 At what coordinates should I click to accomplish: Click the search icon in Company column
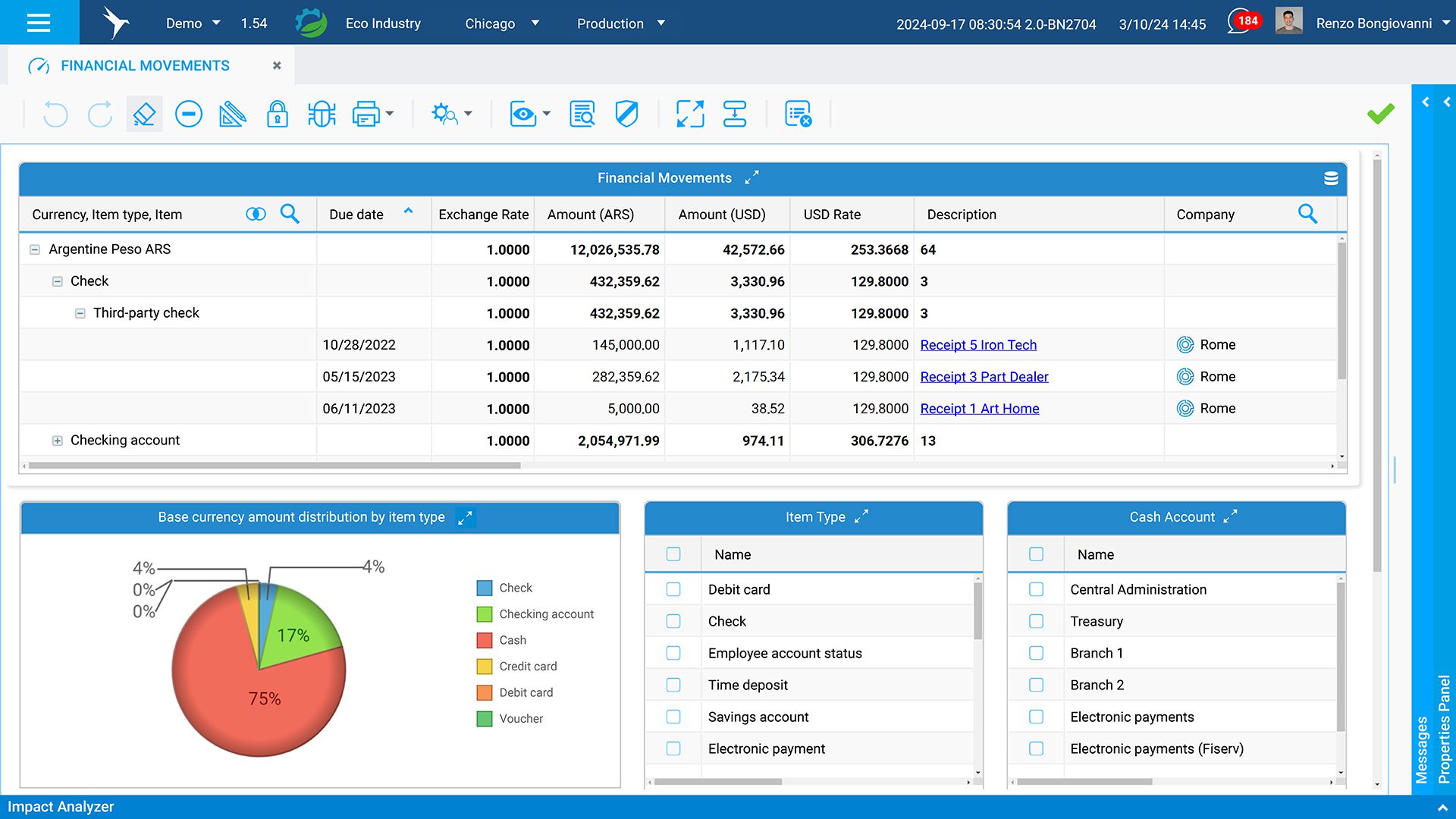(x=1307, y=214)
